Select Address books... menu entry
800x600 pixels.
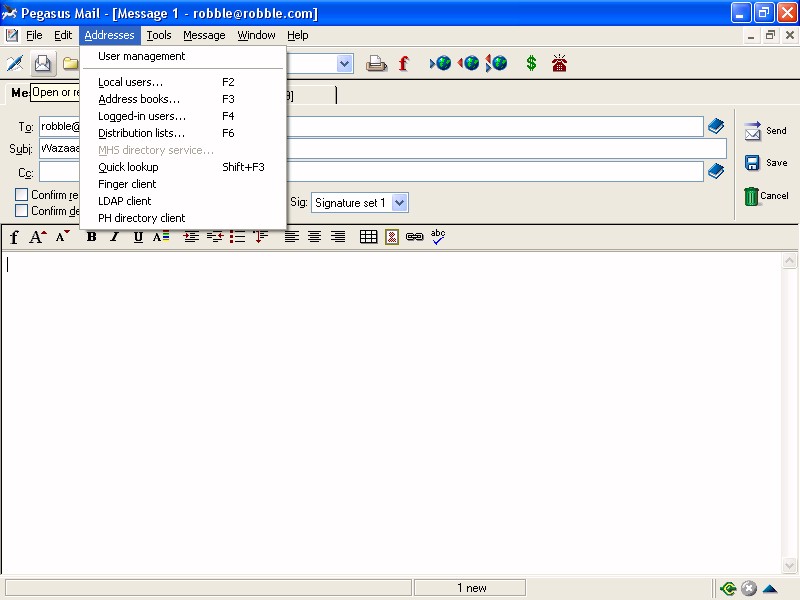click(183, 99)
